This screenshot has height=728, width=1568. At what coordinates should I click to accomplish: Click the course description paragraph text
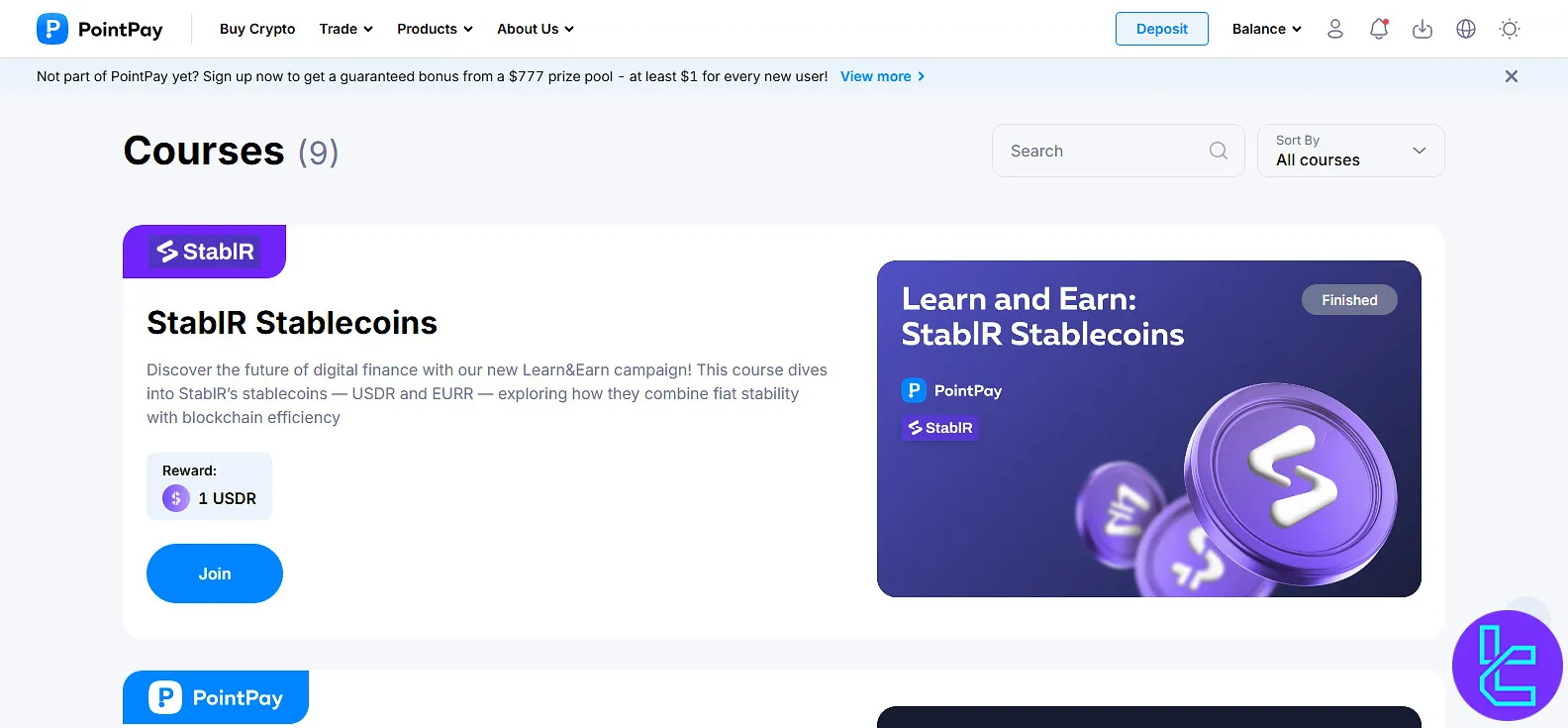point(487,393)
